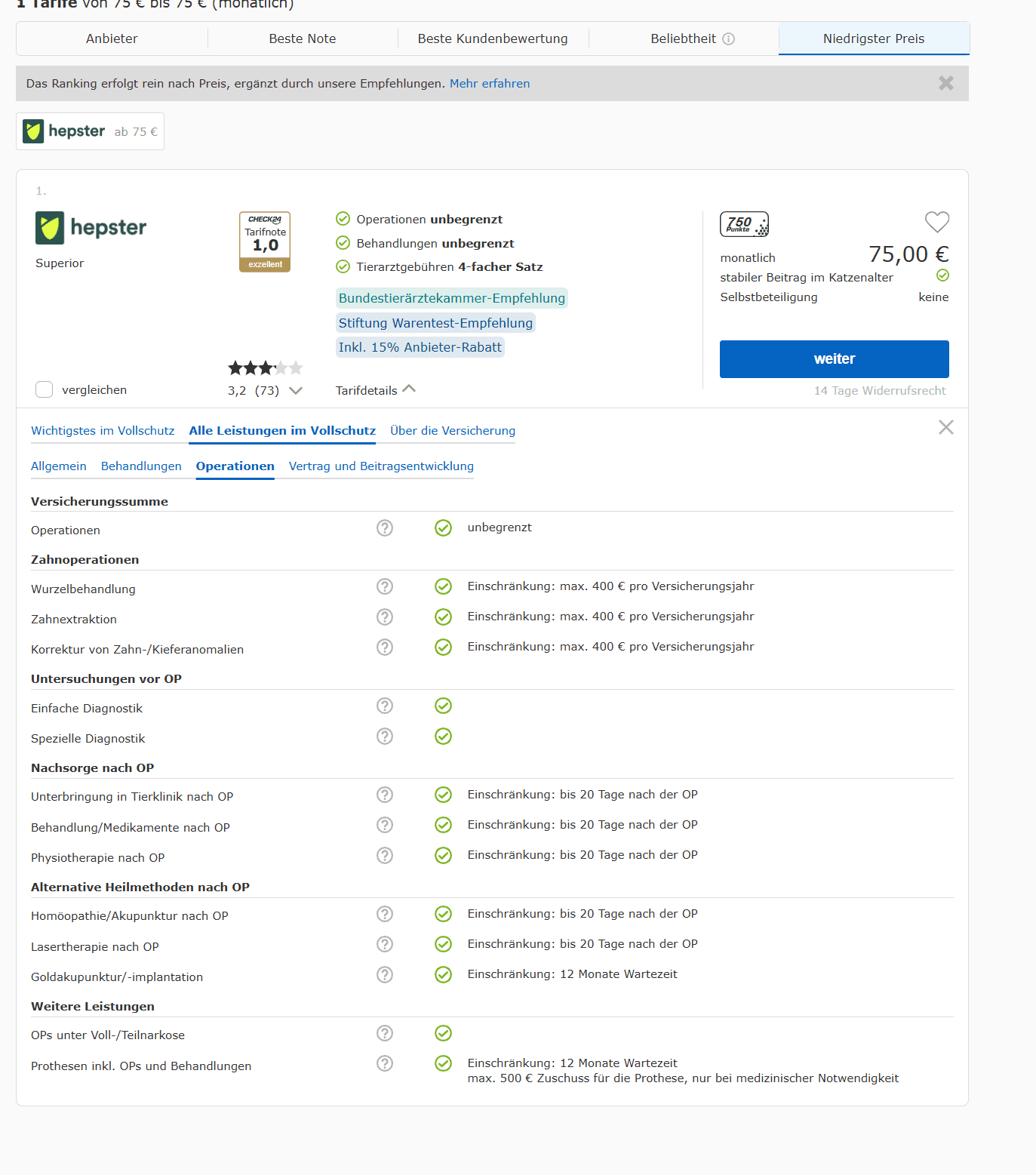
Task: Click 'Zahnoperationen' section heading
Action: [x=85, y=559]
